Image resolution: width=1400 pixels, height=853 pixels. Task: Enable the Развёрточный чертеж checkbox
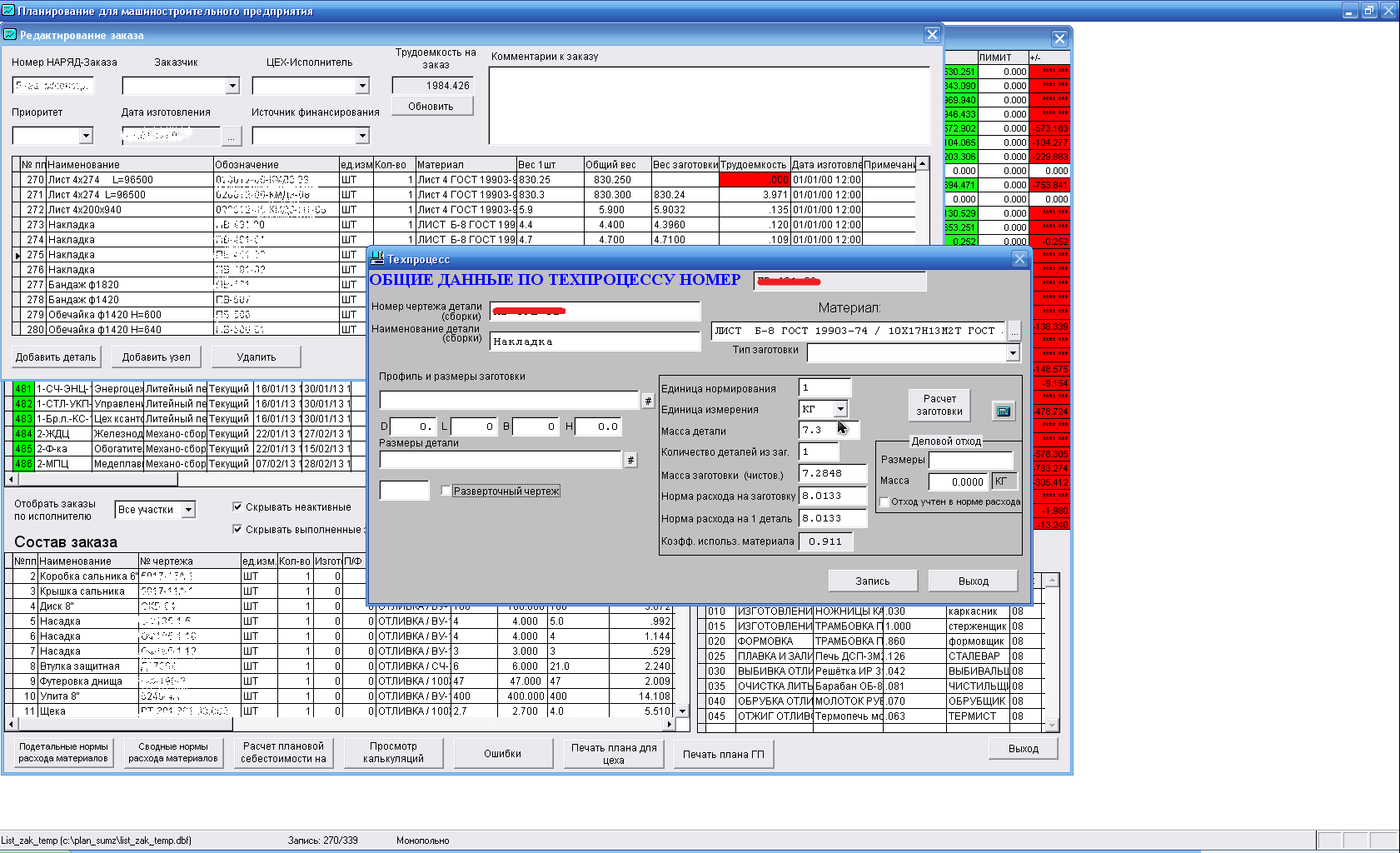click(x=446, y=491)
